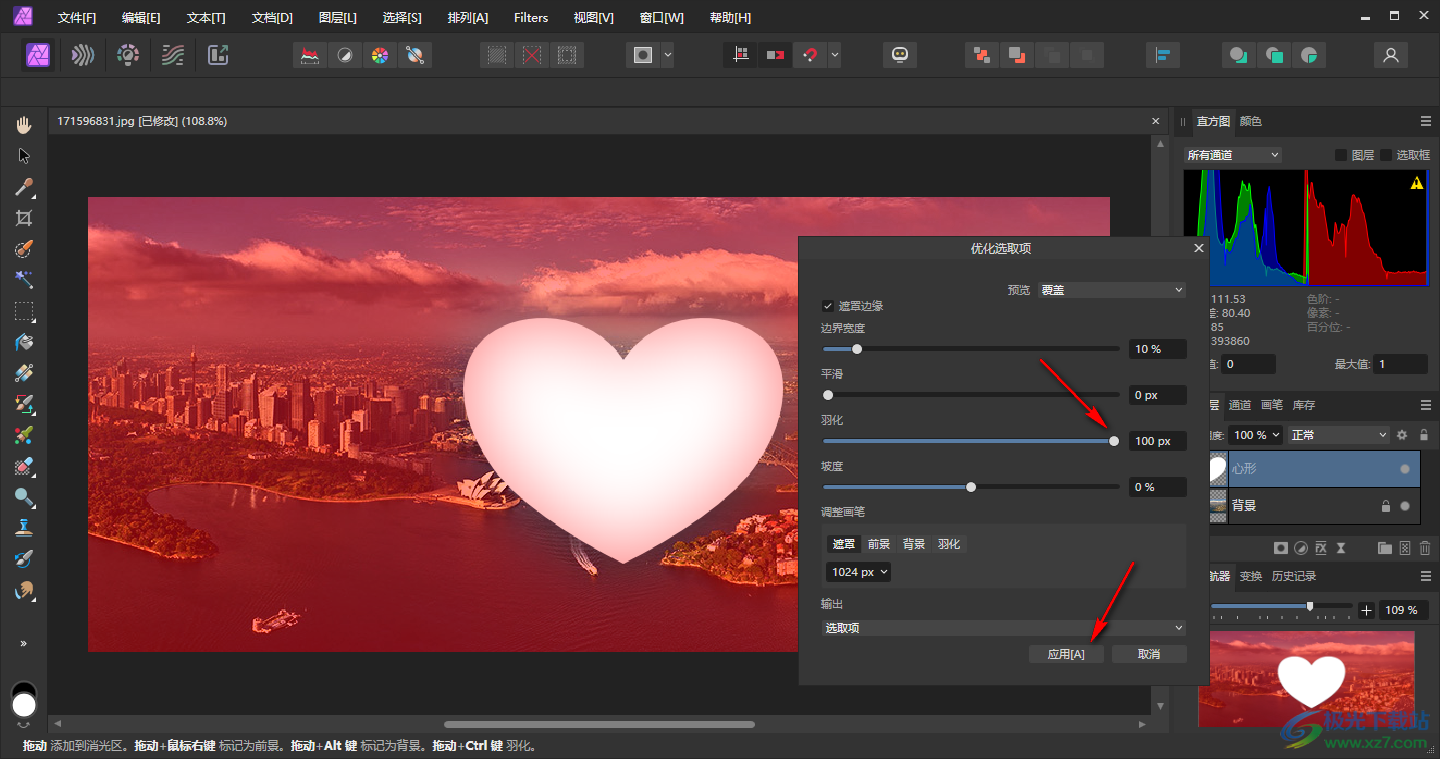Open the Account icon in the toolbar
The height and width of the screenshot is (759, 1440).
pyautogui.click(x=1390, y=55)
